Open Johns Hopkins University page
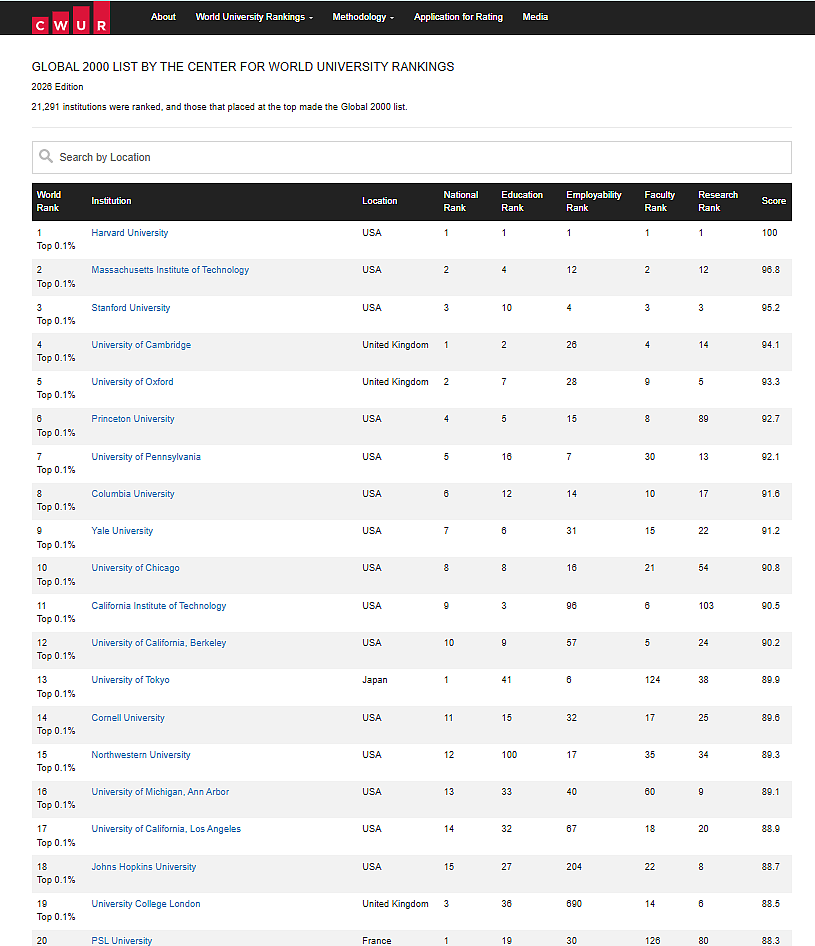This screenshot has width=815, height=946. [x=144, y=867]
